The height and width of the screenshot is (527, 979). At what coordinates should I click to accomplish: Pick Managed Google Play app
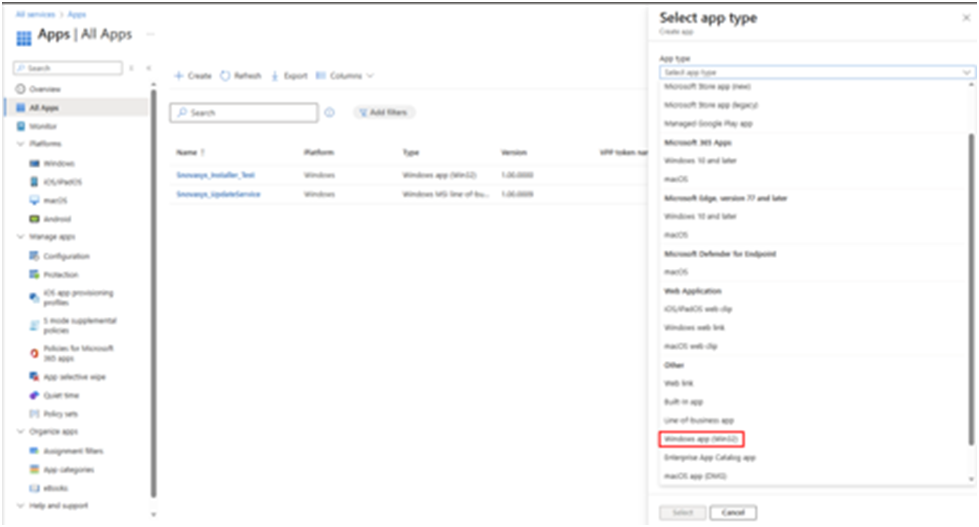pyautogui.click(x=708, y=123)
